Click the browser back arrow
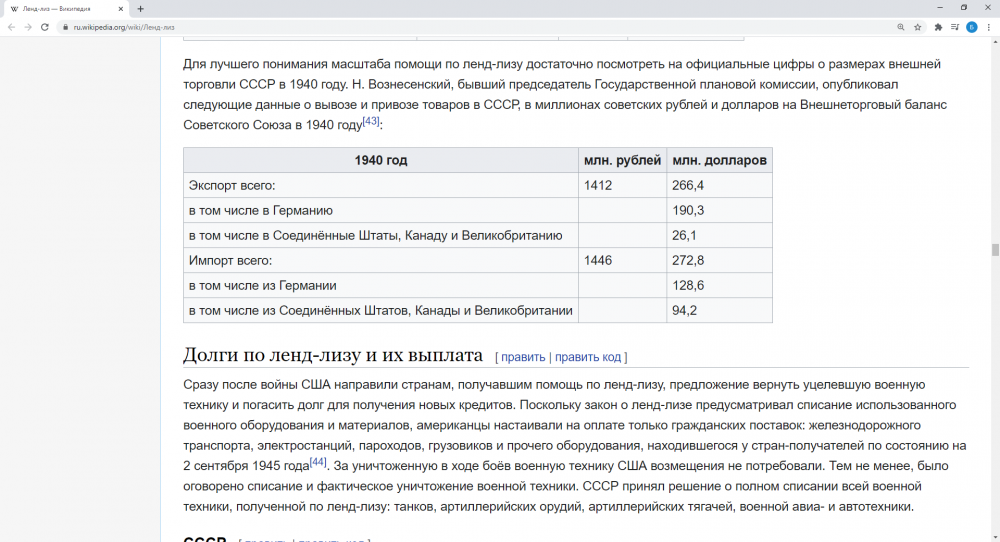The width and height of the screenshot is (1000, 542). 11,27
